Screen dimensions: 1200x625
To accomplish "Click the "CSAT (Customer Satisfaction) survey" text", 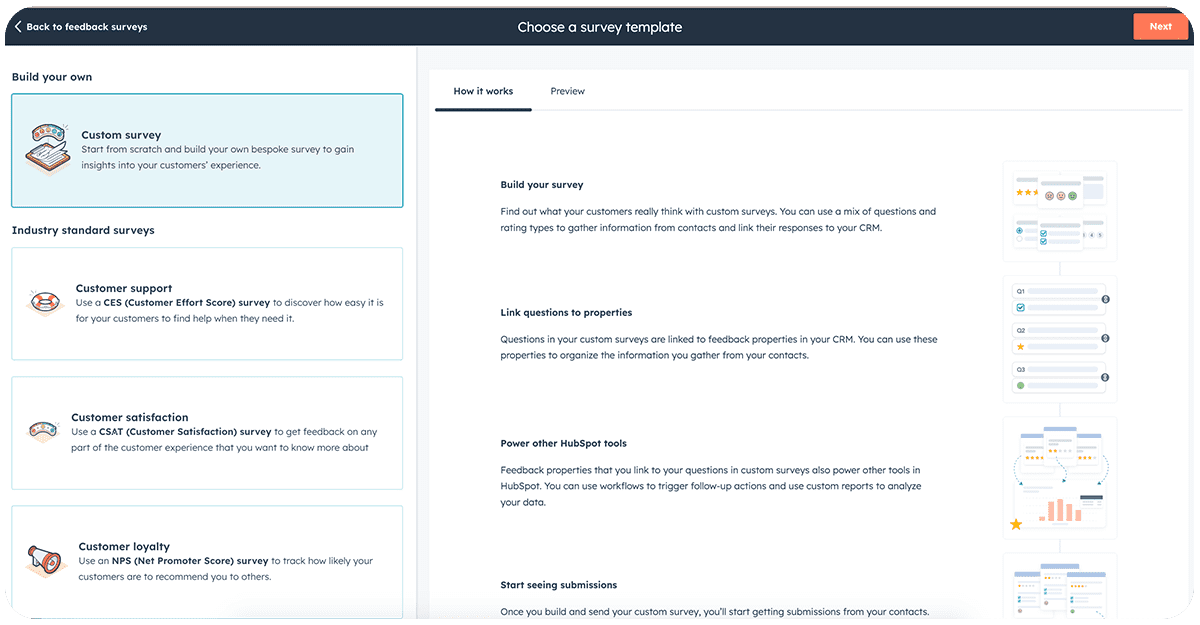I will click(x=185, y=432).
